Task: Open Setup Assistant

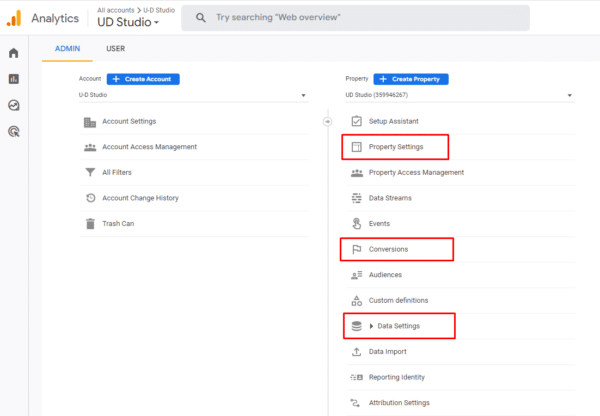Action: click(394, 121)
